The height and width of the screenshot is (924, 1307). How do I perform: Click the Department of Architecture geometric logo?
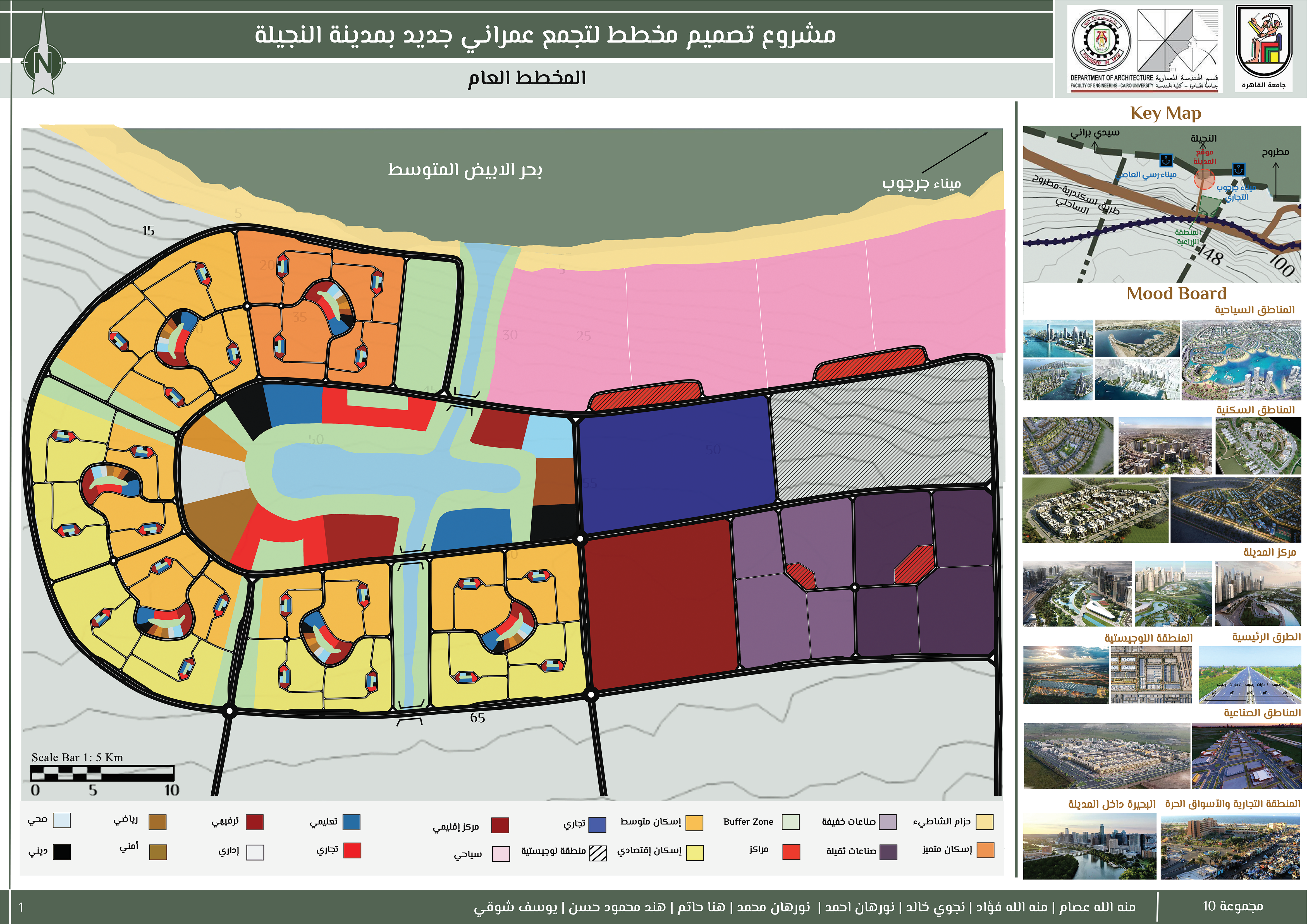(x=1178, y=40)
